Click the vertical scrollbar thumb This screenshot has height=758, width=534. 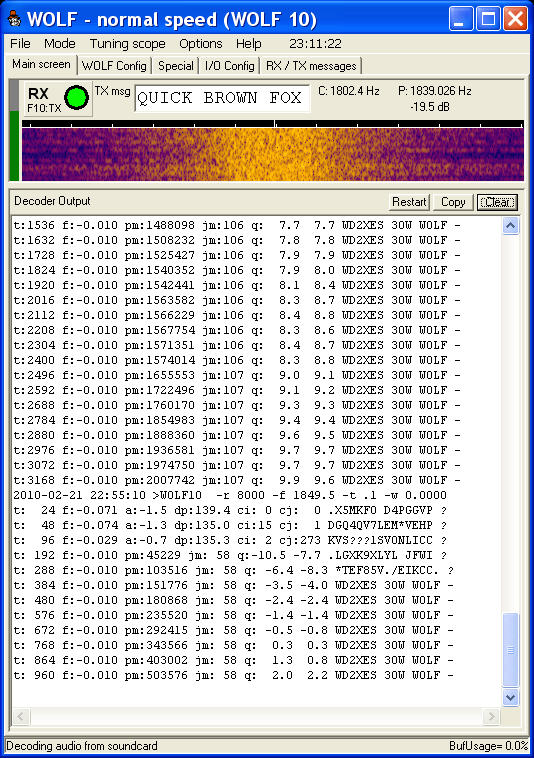tap(511, 649)
